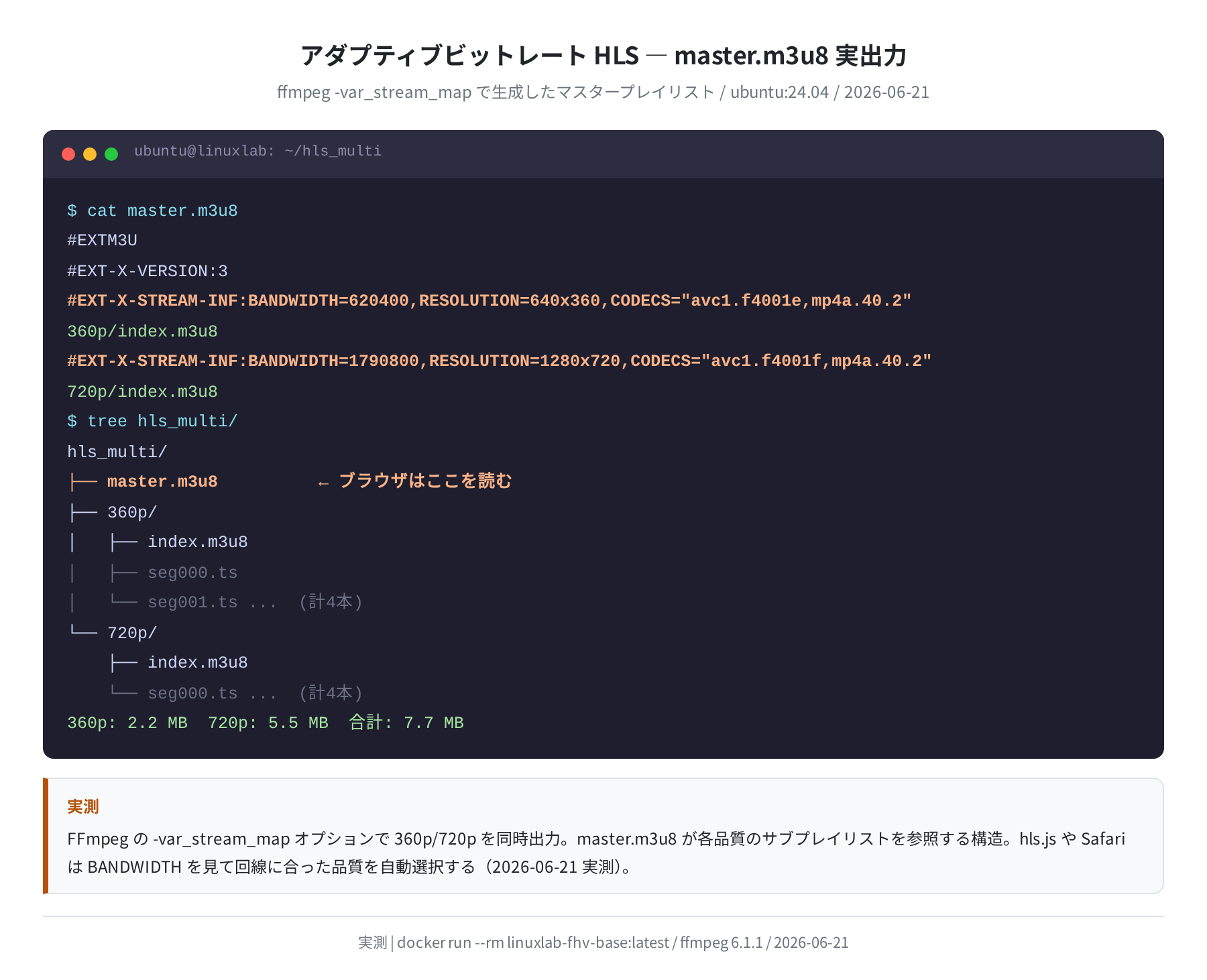Image resolution: width=1207 pixels, height=980 pixels.
Task: Select index.m3u8 under the 720p/ directory
Action: coord(197,662)
